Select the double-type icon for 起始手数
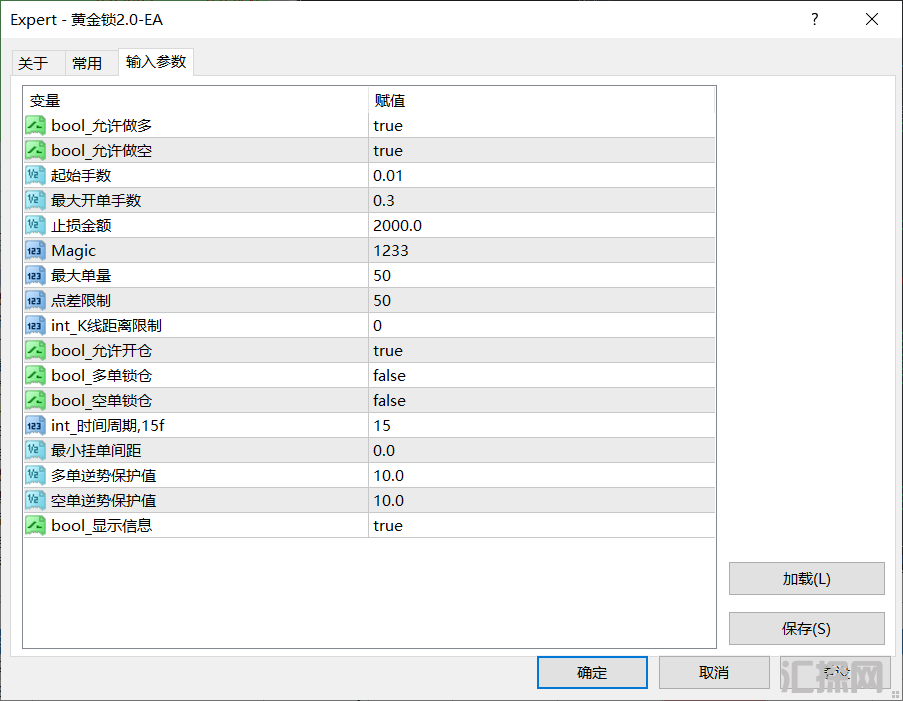Screen dimensions: 903x701 pos(35,176)
